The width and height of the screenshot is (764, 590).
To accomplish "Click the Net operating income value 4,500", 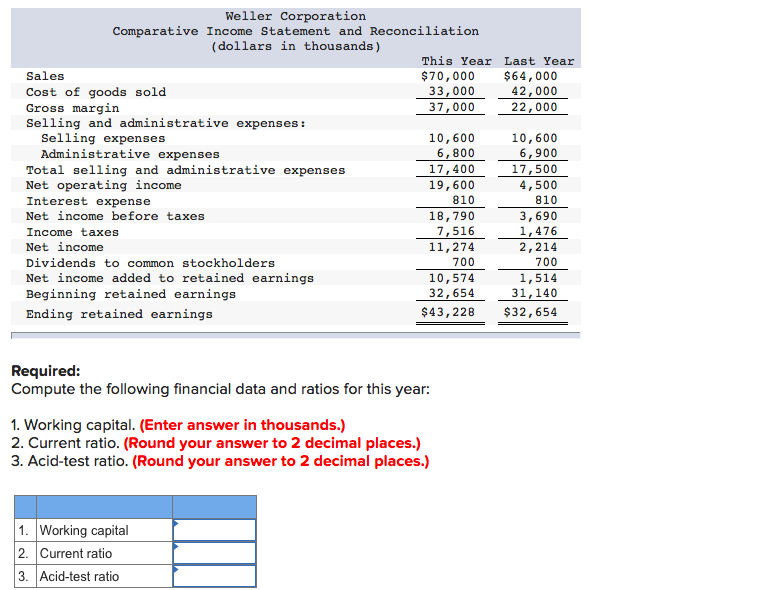I will point(538,185).
